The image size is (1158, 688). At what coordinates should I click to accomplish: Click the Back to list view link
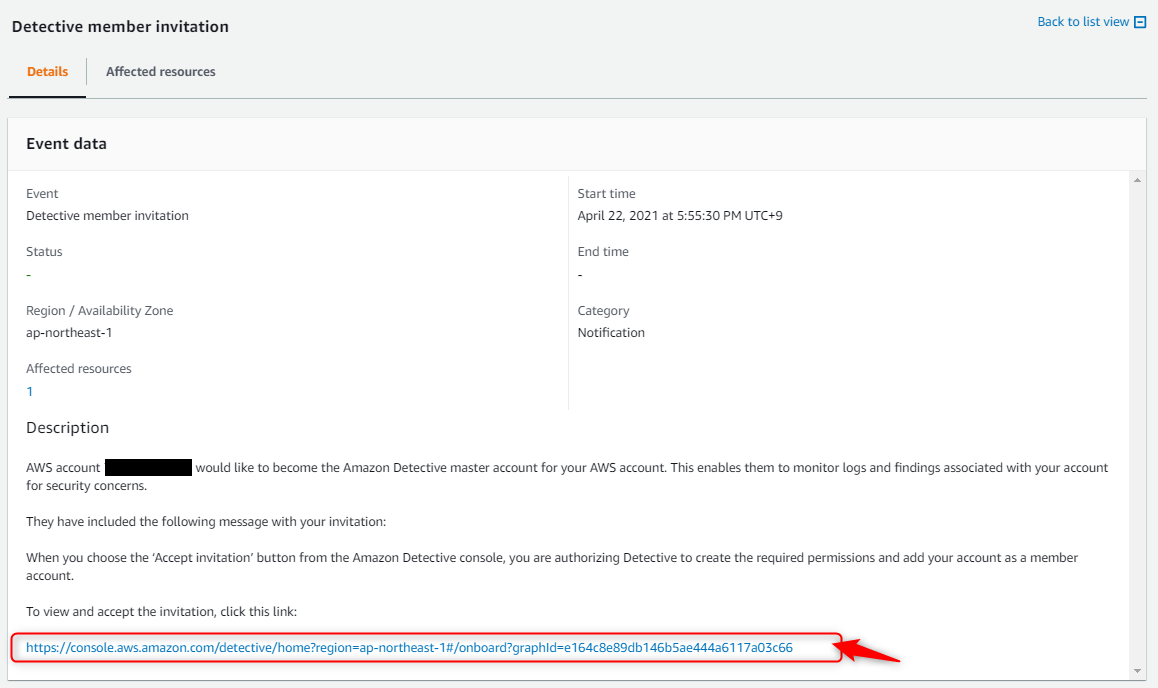pos(1083,22)
